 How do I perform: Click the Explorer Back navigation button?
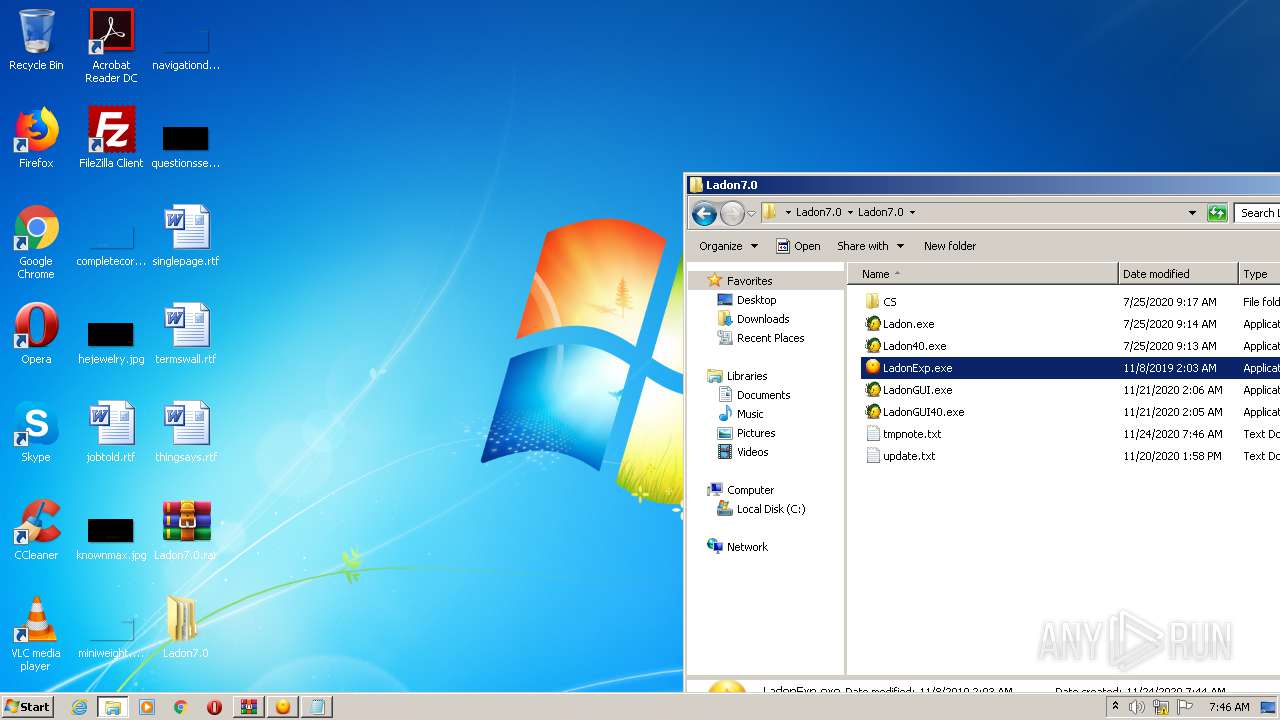[x=704, y=213]
